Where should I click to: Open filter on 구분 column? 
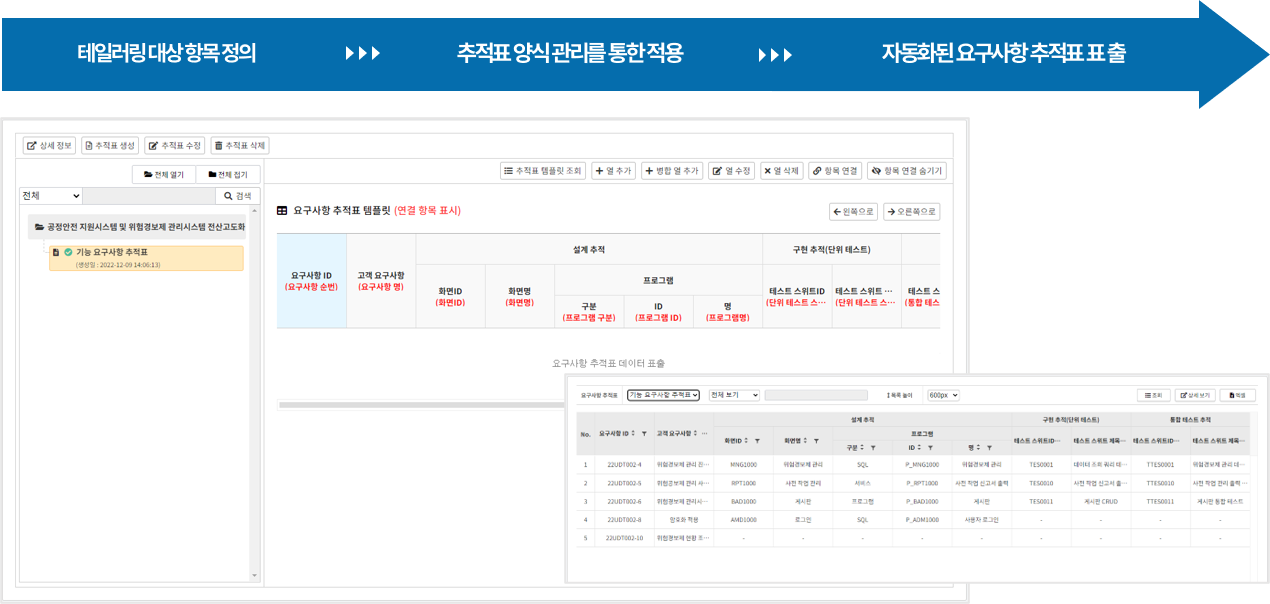tap(873, 448)
